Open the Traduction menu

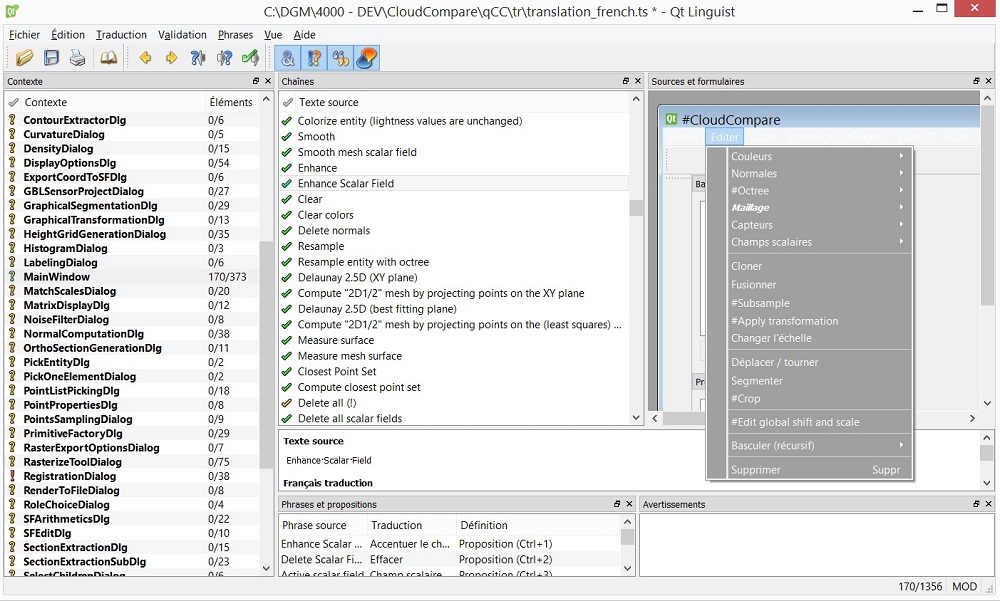point(121,35)
